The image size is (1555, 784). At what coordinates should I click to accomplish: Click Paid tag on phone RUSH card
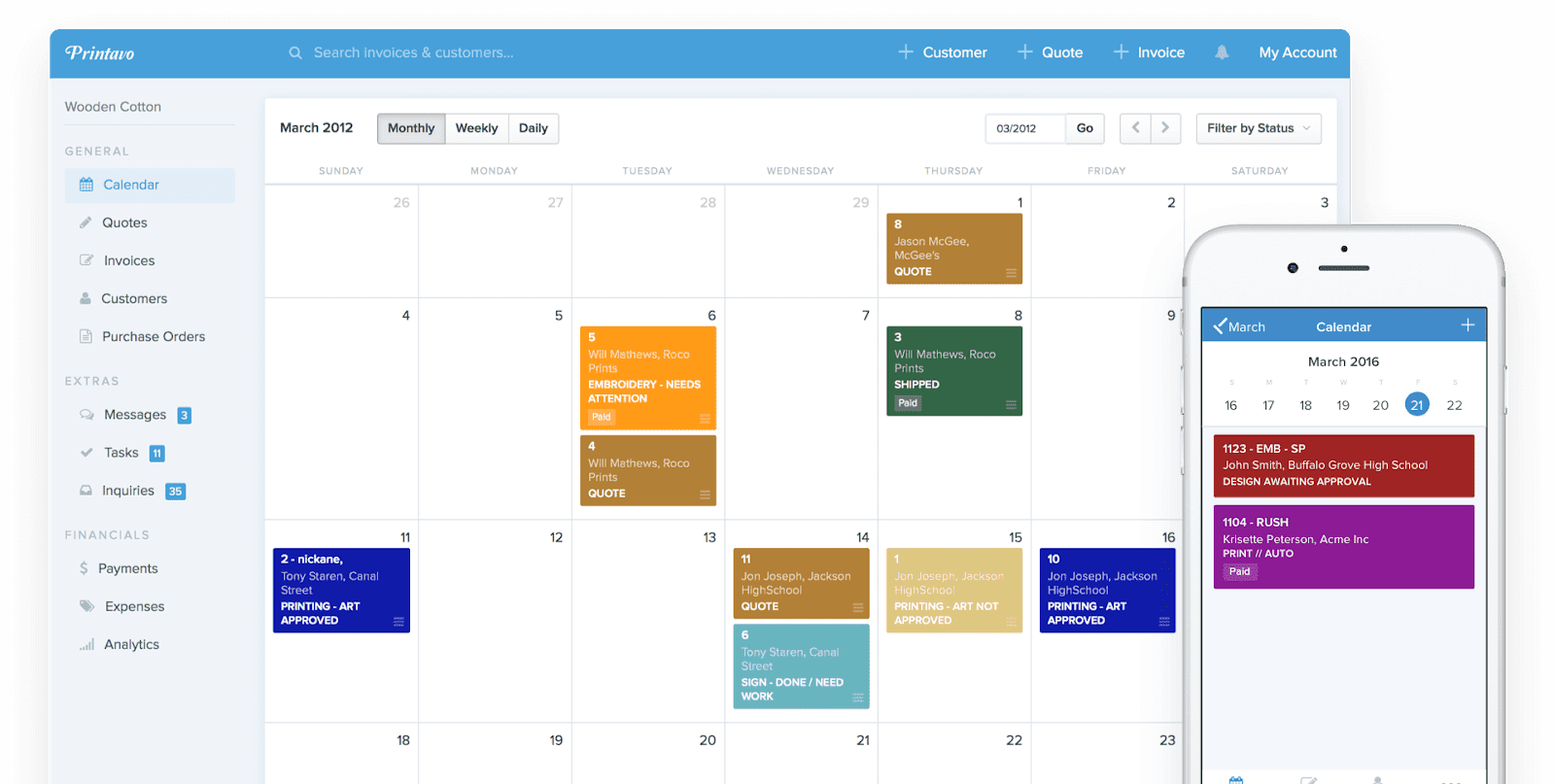click(1240, 571)
